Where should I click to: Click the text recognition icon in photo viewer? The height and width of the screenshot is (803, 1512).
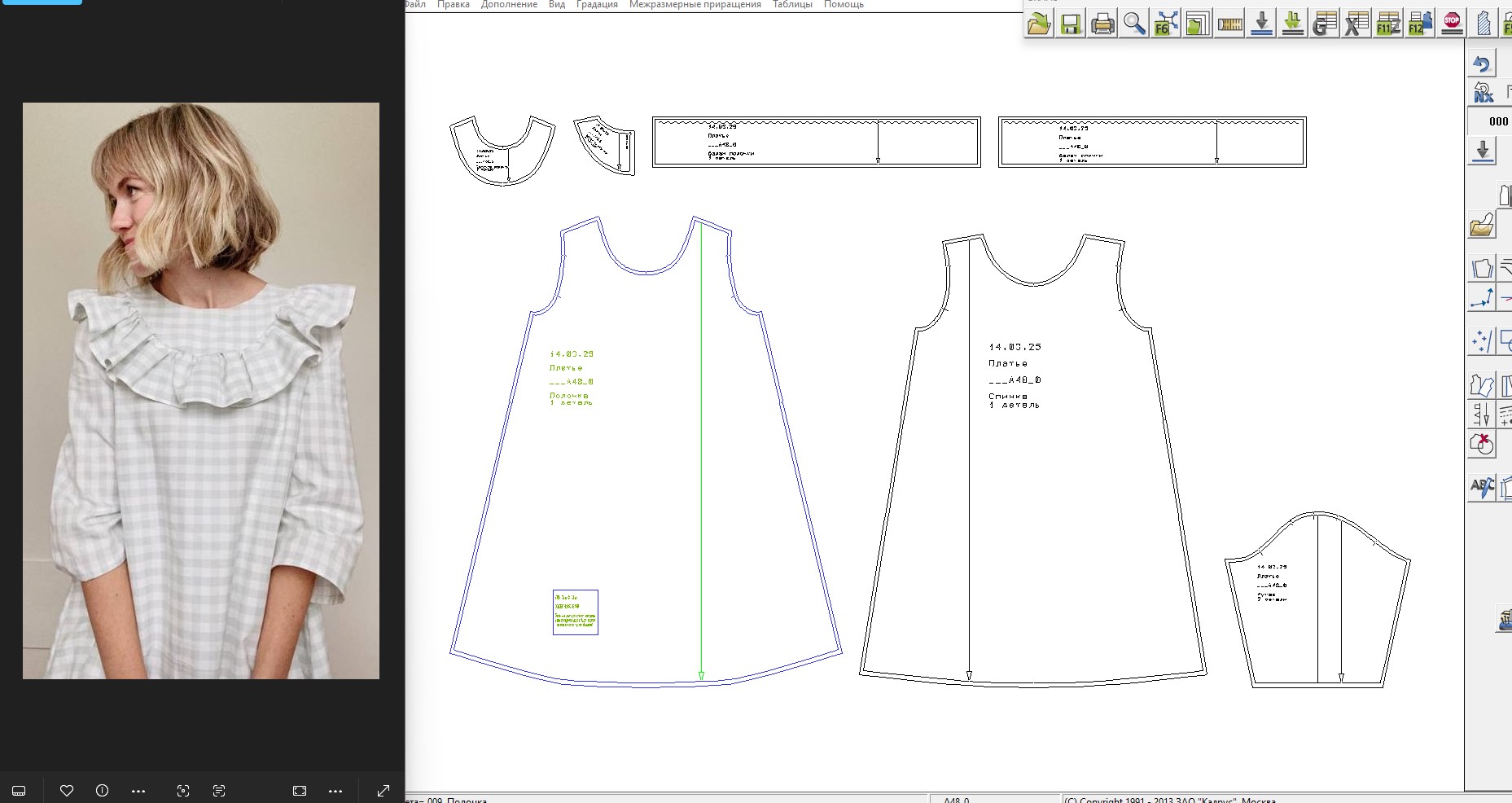(x=218, y=791)
